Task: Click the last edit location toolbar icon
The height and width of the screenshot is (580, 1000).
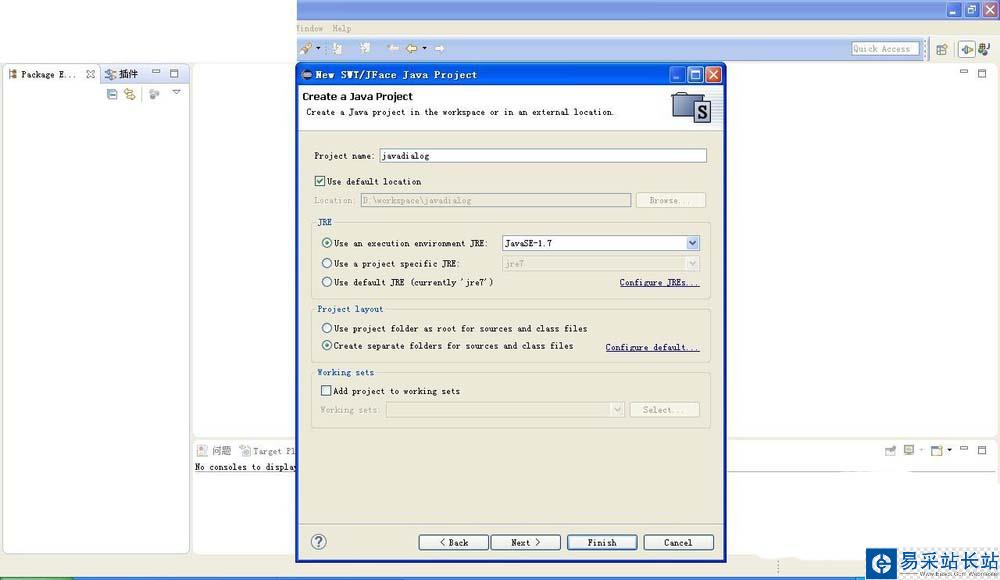Action: (x=393, y=48)
